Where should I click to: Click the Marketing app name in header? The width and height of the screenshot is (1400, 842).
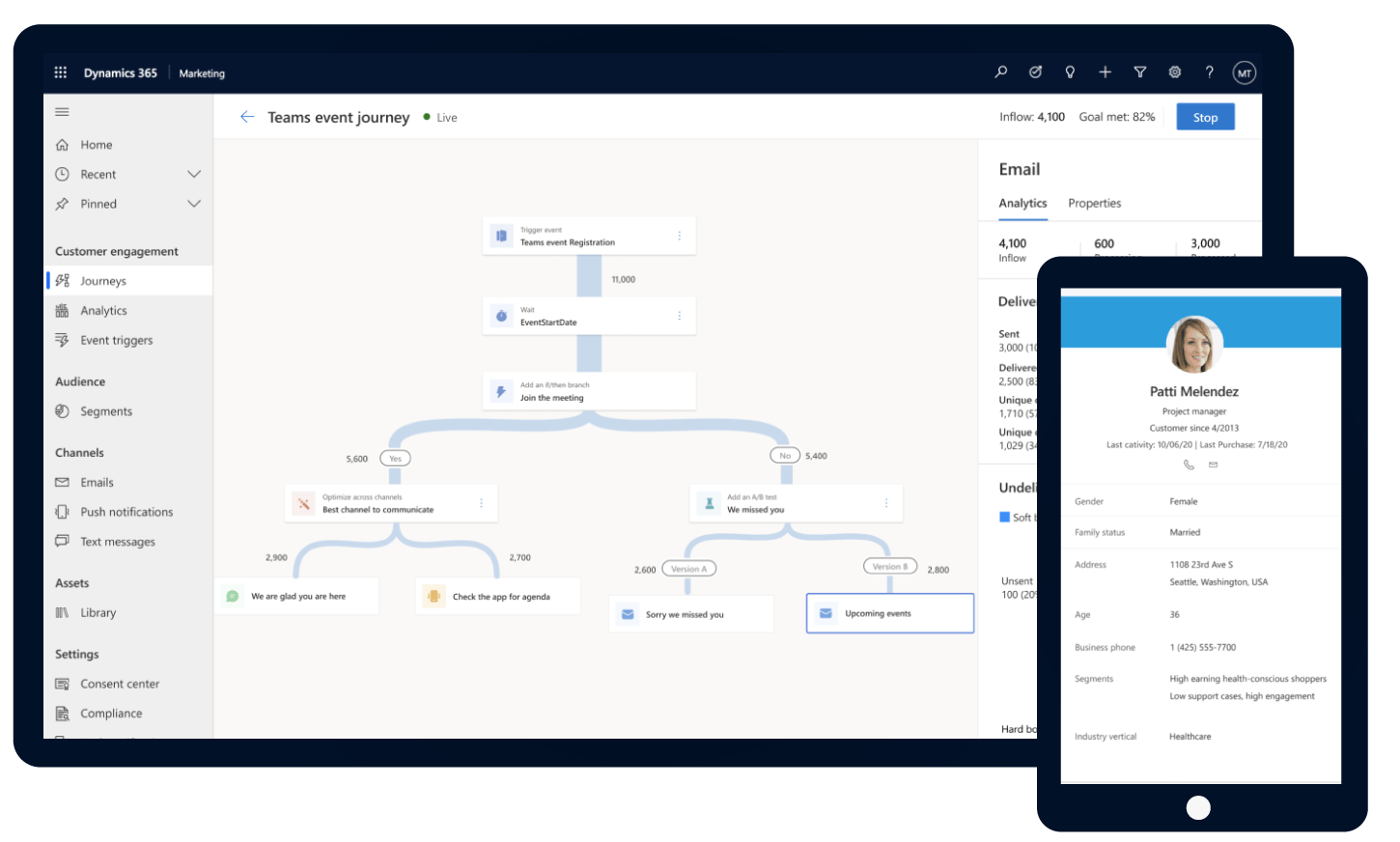(x=202, y=73)
